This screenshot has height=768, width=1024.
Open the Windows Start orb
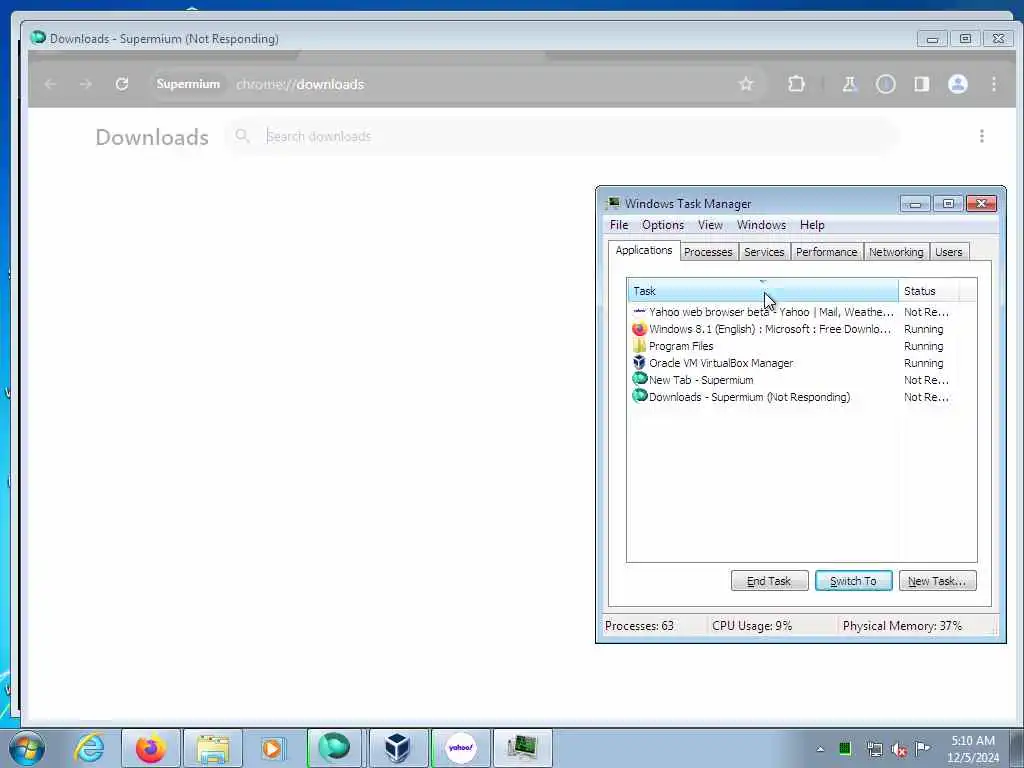pyautogui.click(x=26, y=748)
